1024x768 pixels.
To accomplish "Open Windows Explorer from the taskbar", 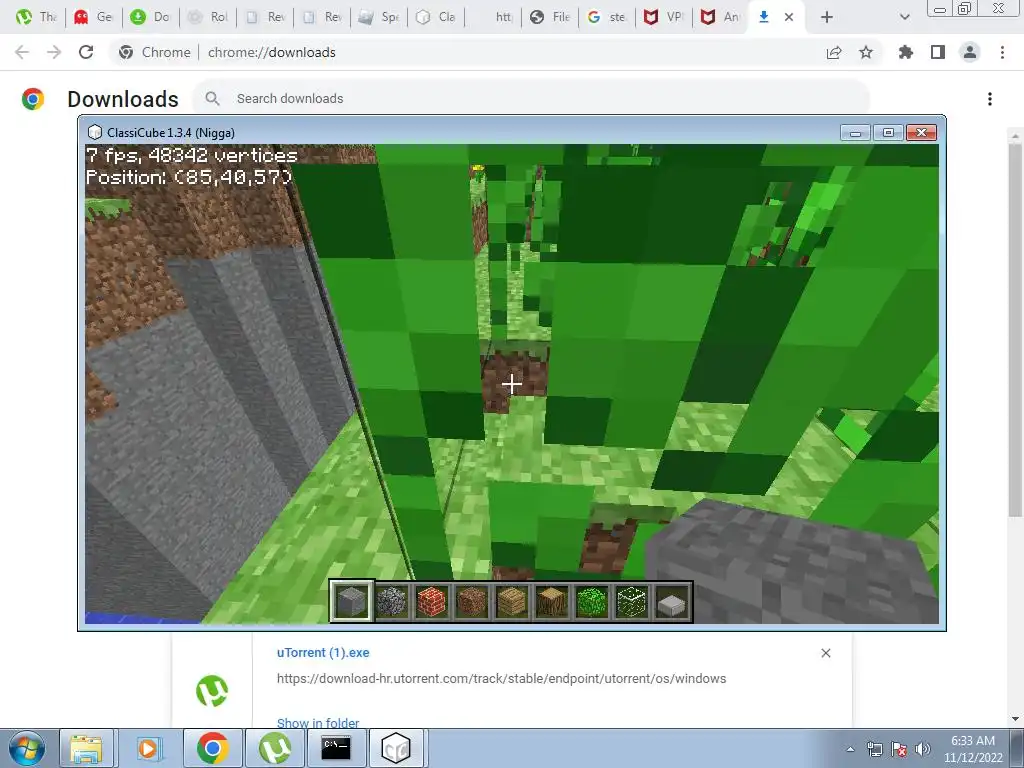I will point(86,748).
